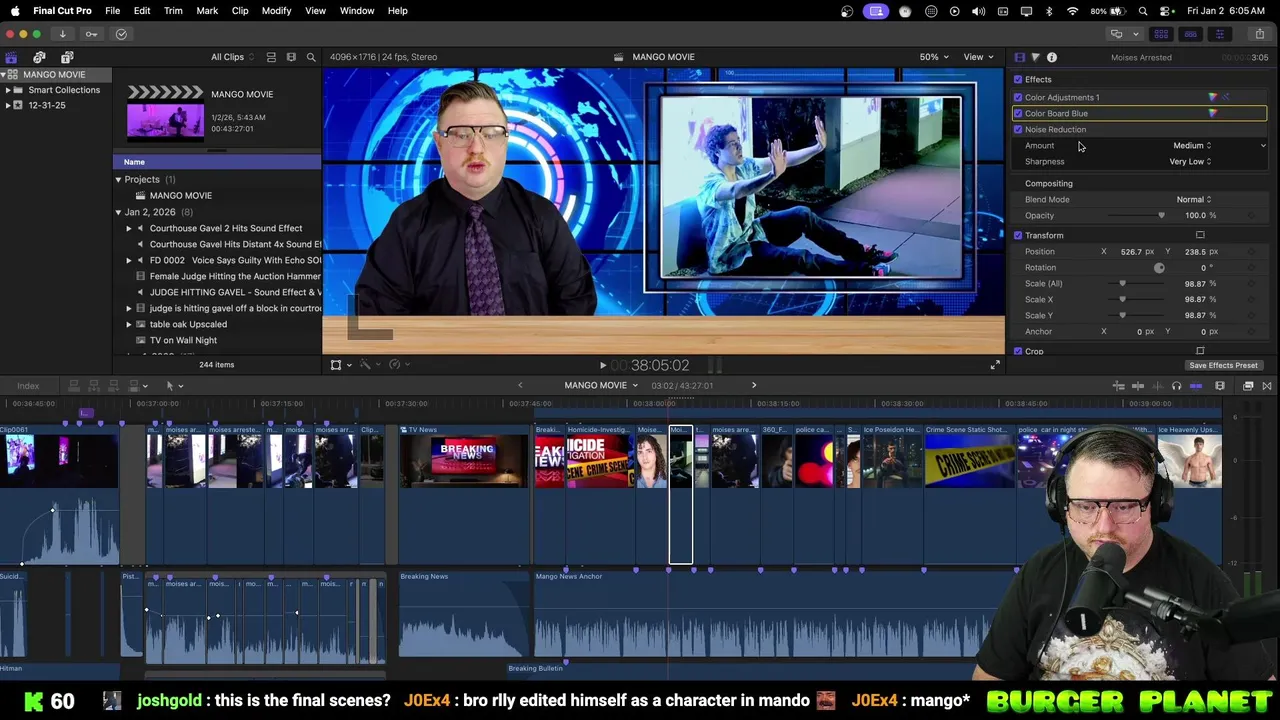Open the Info inspector tab
Viewport: 1280px width, 720px height.
point(1052,57)
